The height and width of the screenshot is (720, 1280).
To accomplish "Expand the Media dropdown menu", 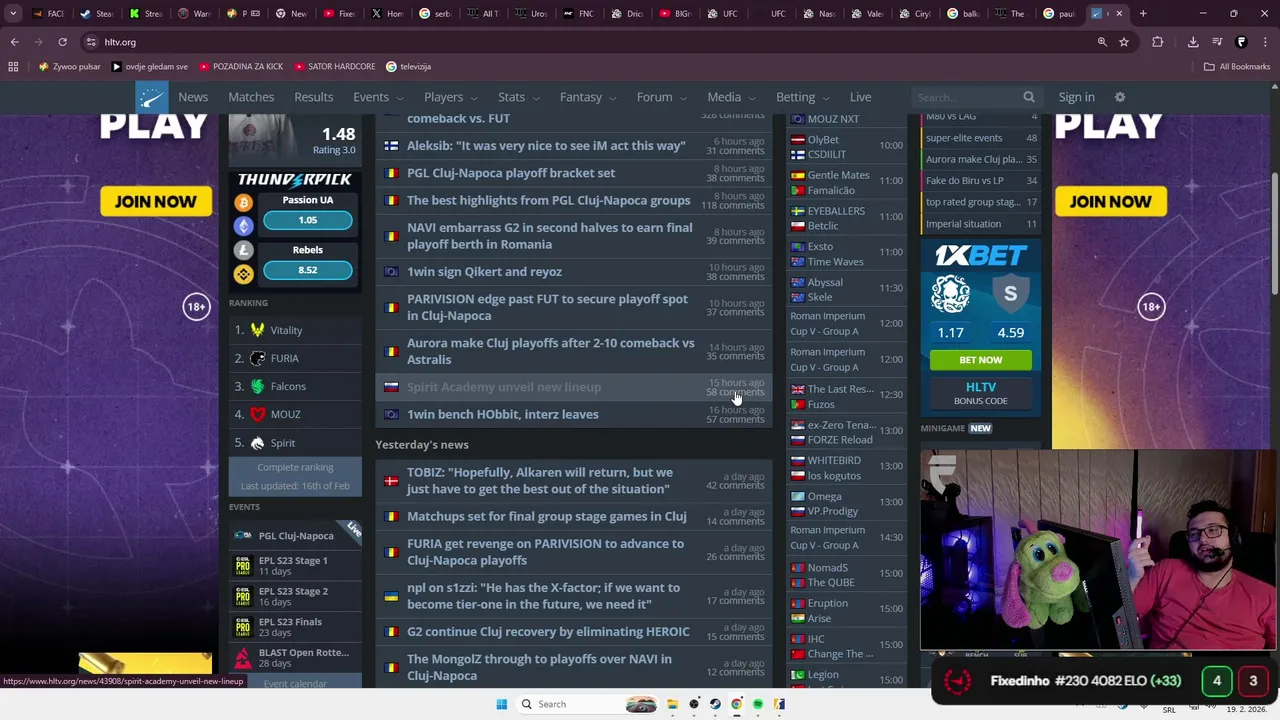I will 731,97.
